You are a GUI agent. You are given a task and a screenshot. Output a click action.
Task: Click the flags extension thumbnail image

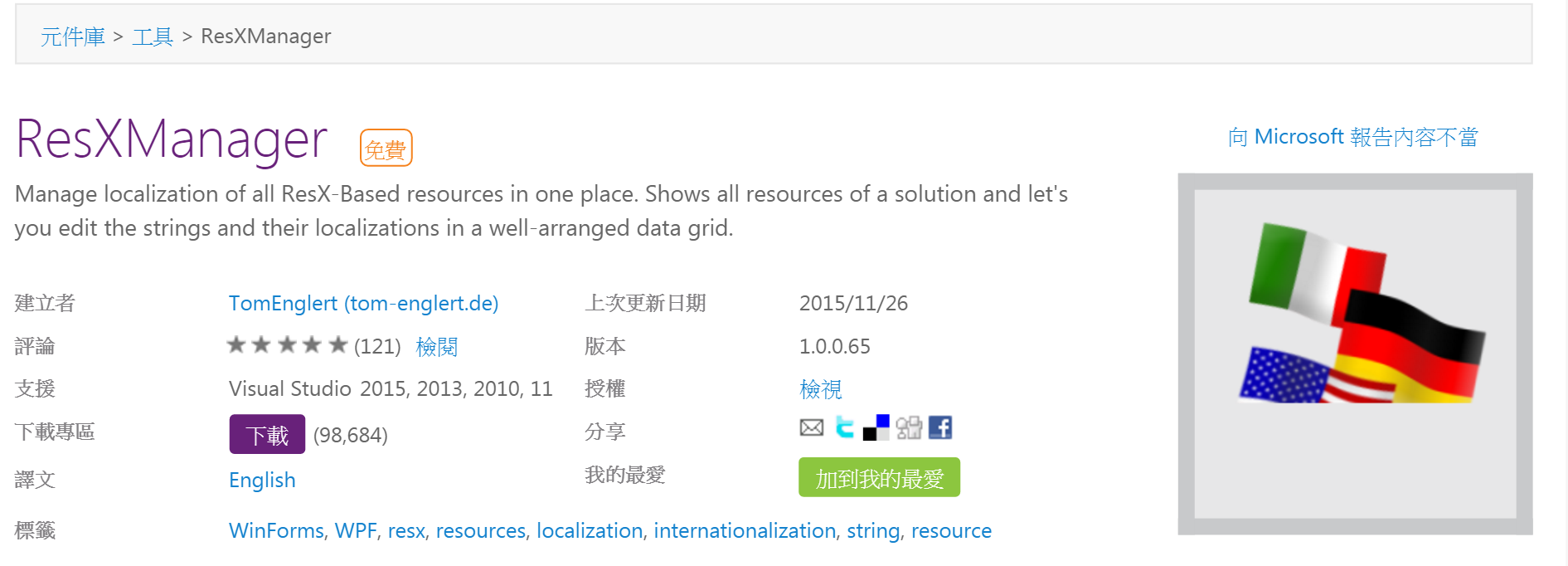(1355, 354)
